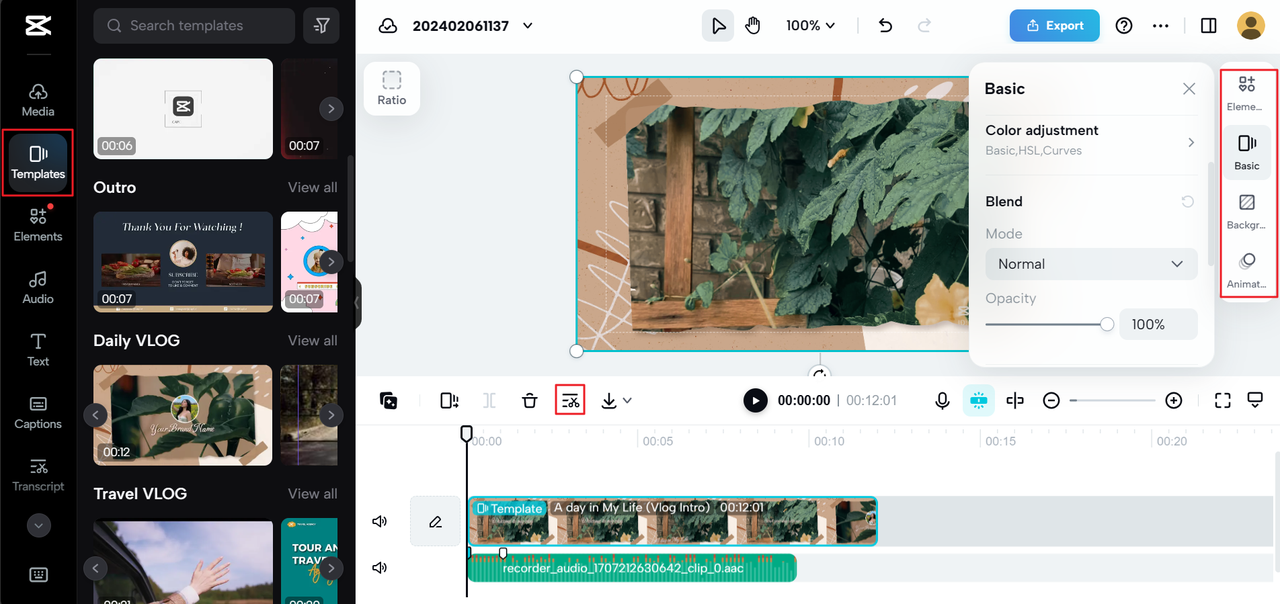
Task: Click the Opacity 100% value field
Action: pos(1158,324)
